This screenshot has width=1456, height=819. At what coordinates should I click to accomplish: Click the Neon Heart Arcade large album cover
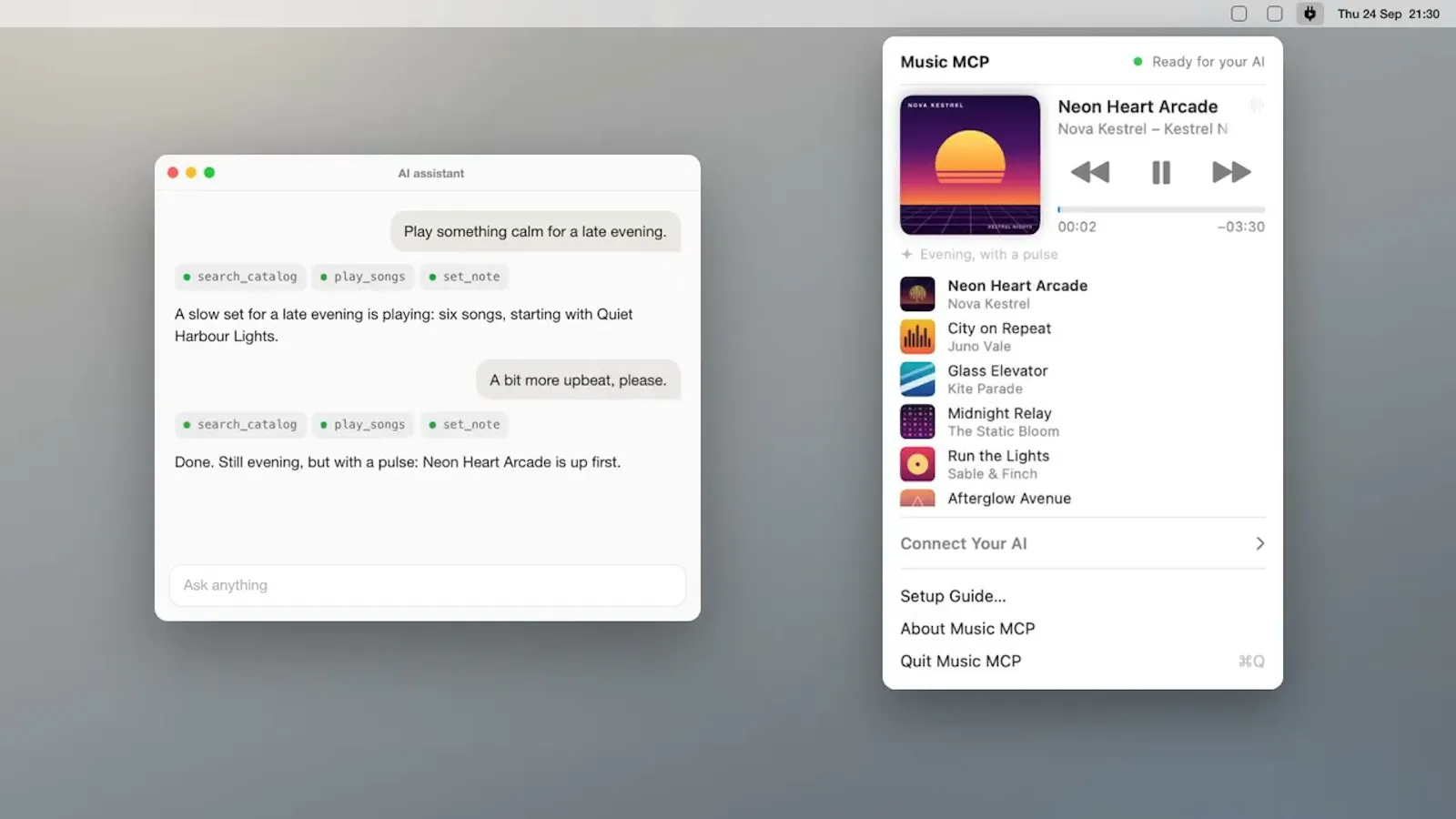970,165
